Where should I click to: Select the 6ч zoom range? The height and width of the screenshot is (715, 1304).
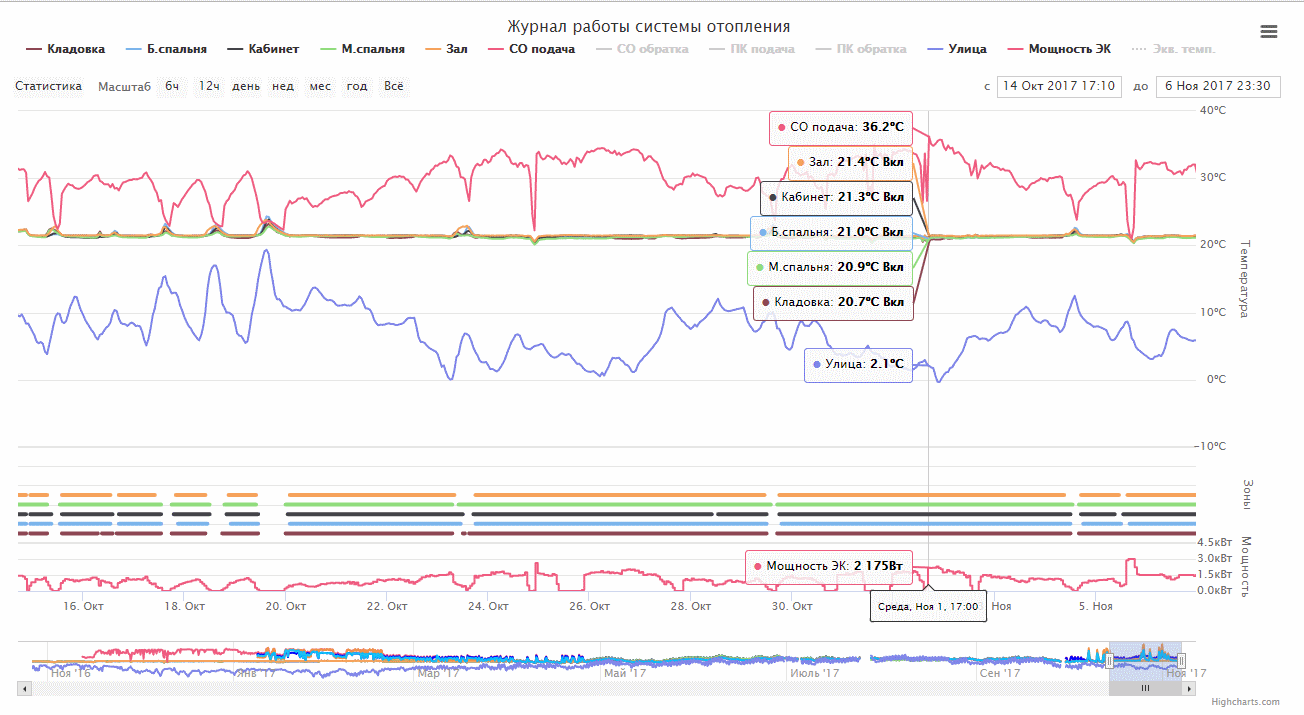(x=173, y=86)
